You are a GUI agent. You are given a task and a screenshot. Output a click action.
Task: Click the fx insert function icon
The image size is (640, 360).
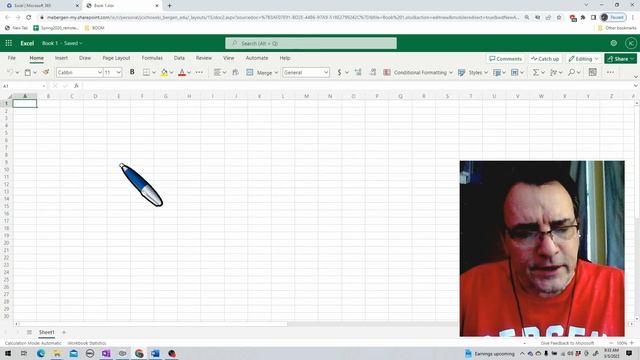[76, 86]
